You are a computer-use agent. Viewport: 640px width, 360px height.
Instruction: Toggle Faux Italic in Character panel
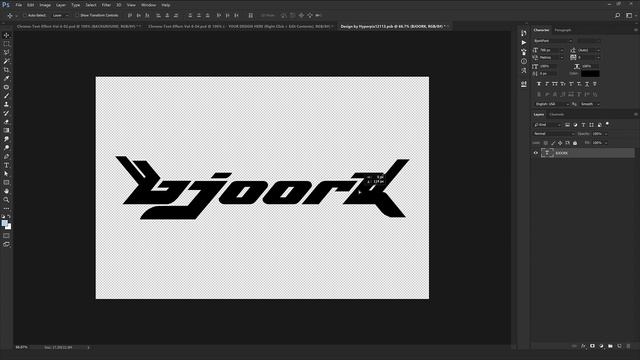click(x=547, y=84)
